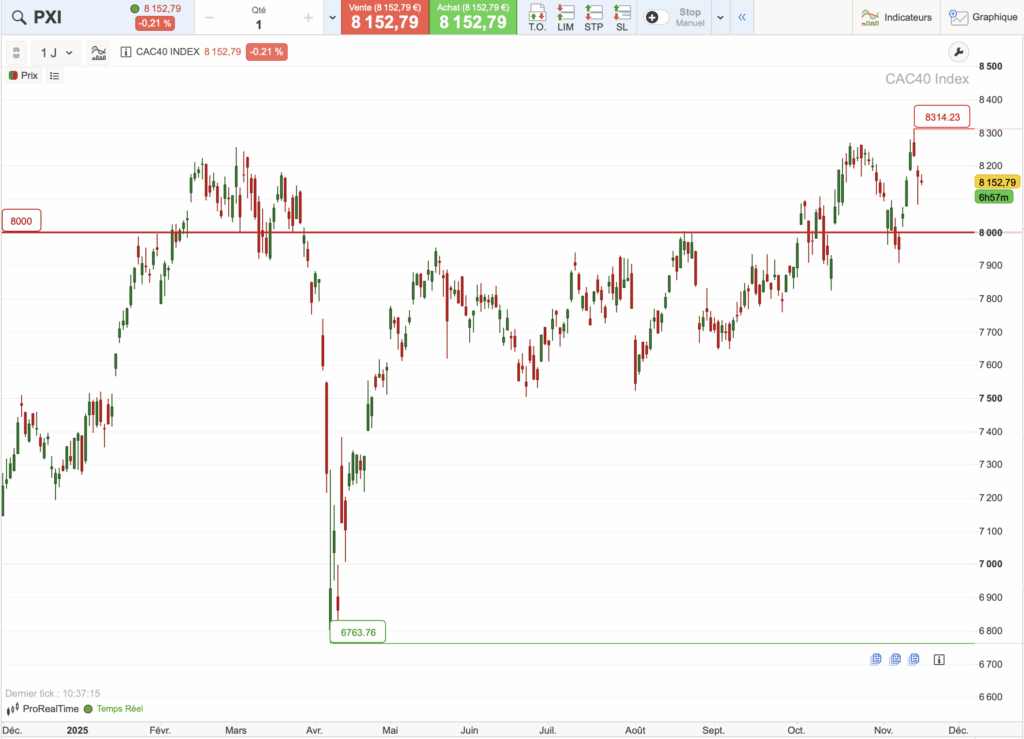Expand the quantity order type dropdown chevron
1024x739 pixels.
(x=331, y=17)
